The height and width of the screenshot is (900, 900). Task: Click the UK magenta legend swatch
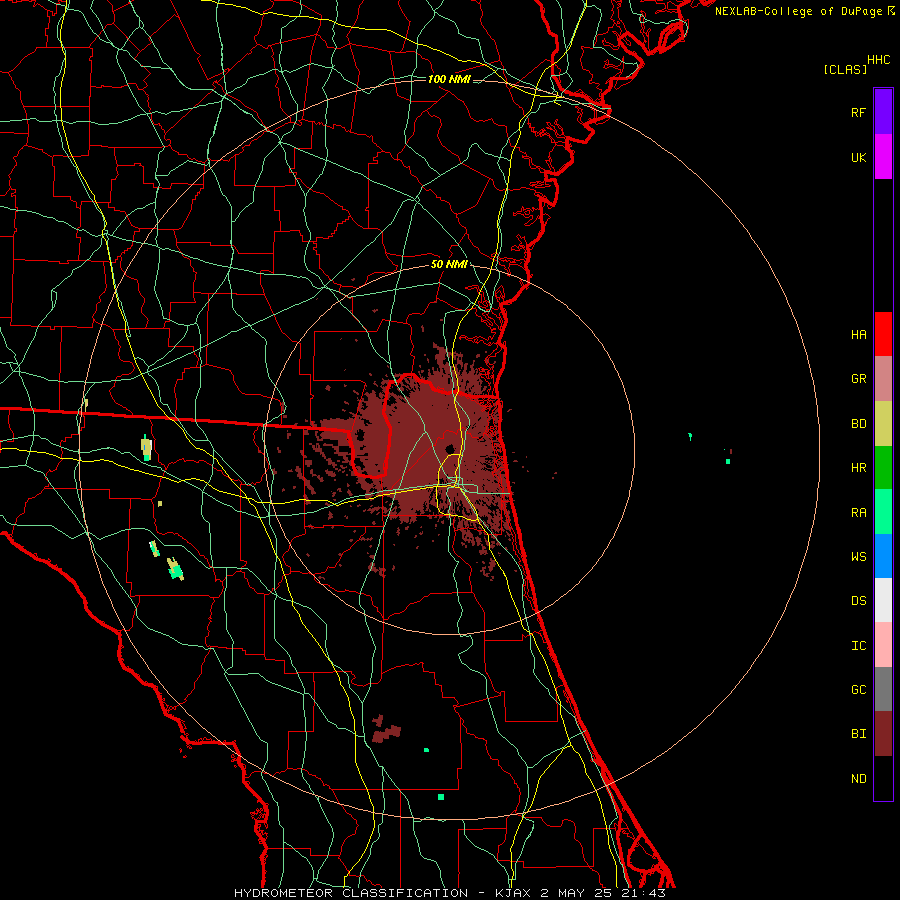click(883, 157)
